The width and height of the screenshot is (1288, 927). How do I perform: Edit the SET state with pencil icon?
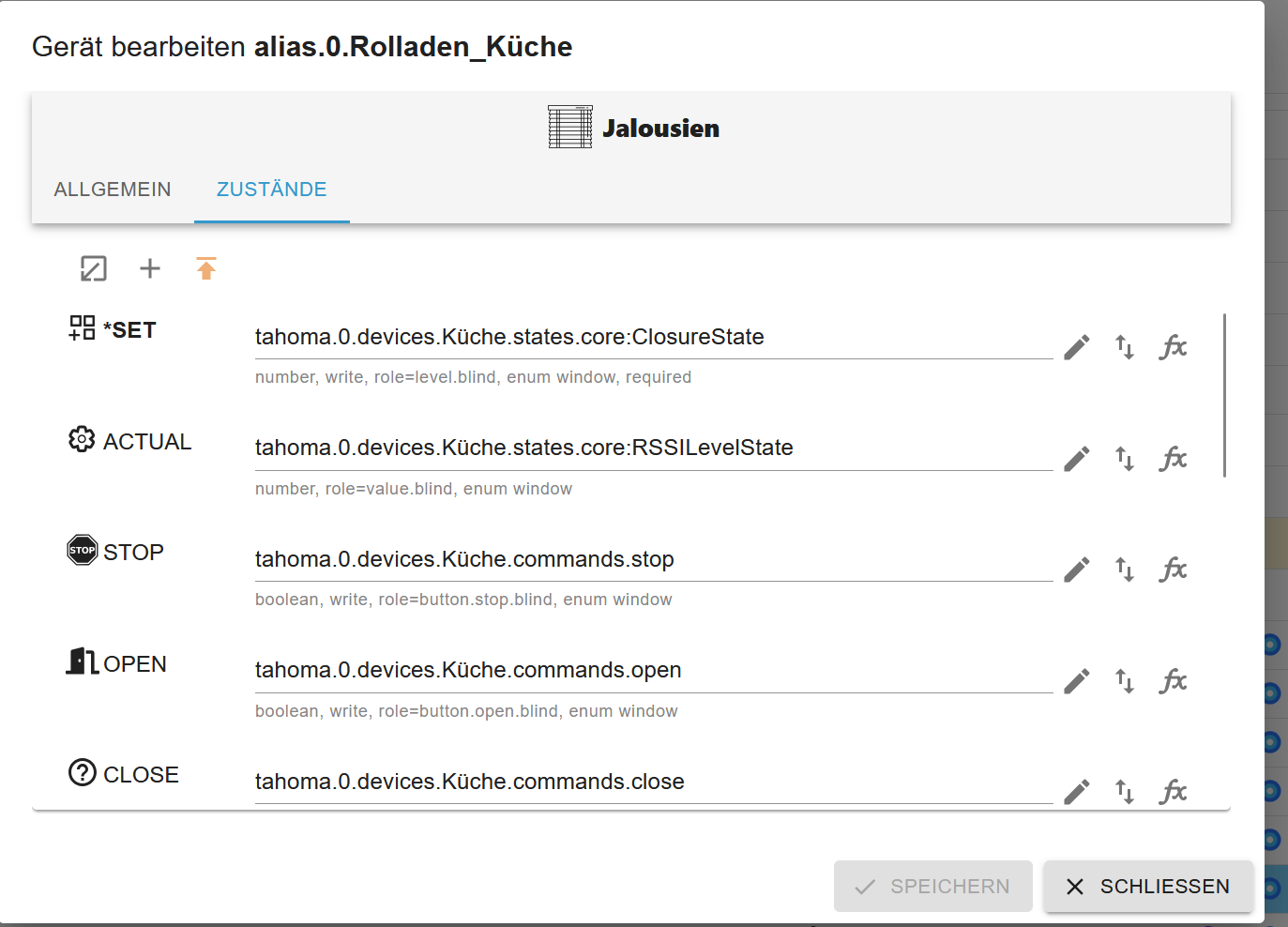point(1077,348)
